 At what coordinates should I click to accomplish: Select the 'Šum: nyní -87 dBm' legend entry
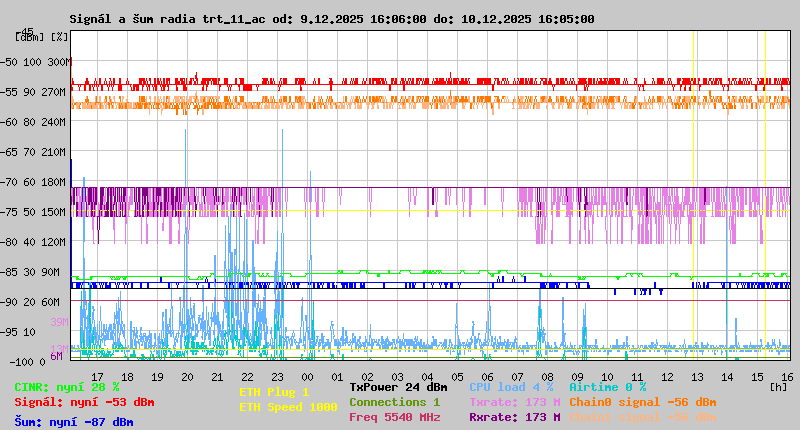[x=74, y=422]
